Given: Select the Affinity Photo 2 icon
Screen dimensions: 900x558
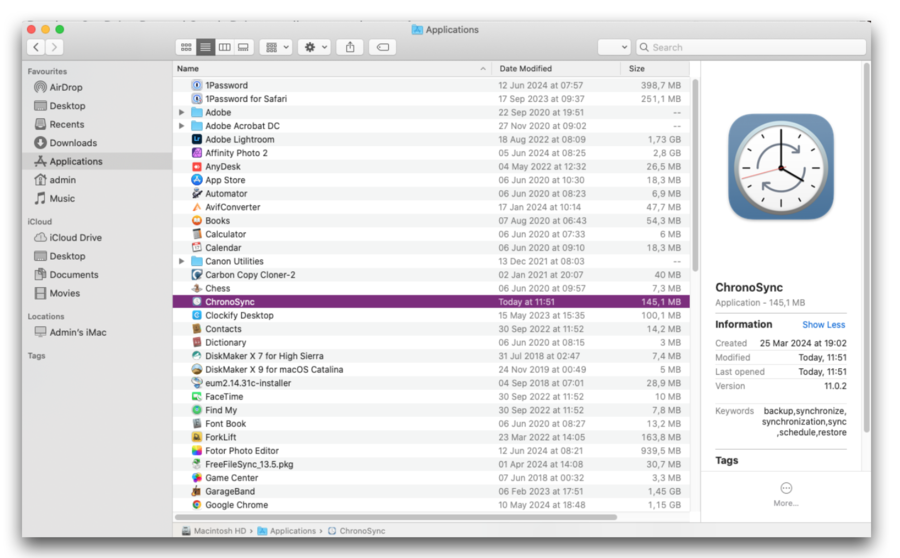Looking at the screenshot, I should point(197,153).
